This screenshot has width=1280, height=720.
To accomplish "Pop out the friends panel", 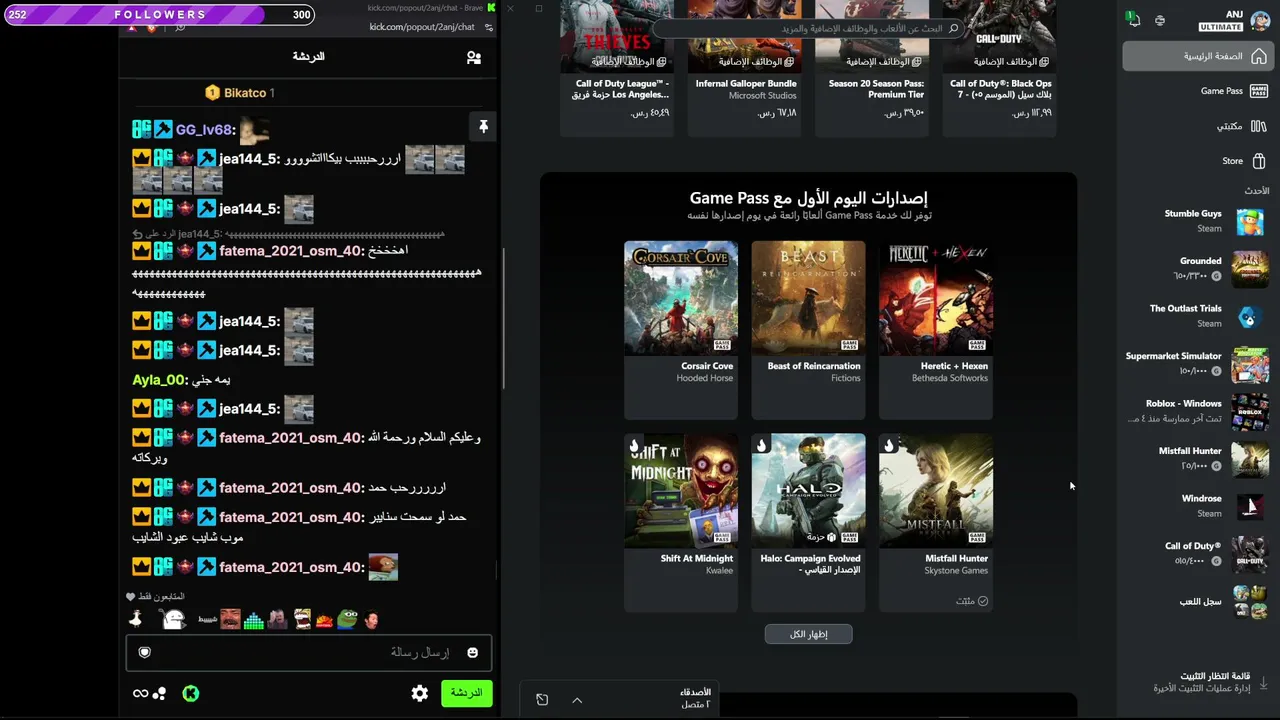I will [x=542, y=700].
